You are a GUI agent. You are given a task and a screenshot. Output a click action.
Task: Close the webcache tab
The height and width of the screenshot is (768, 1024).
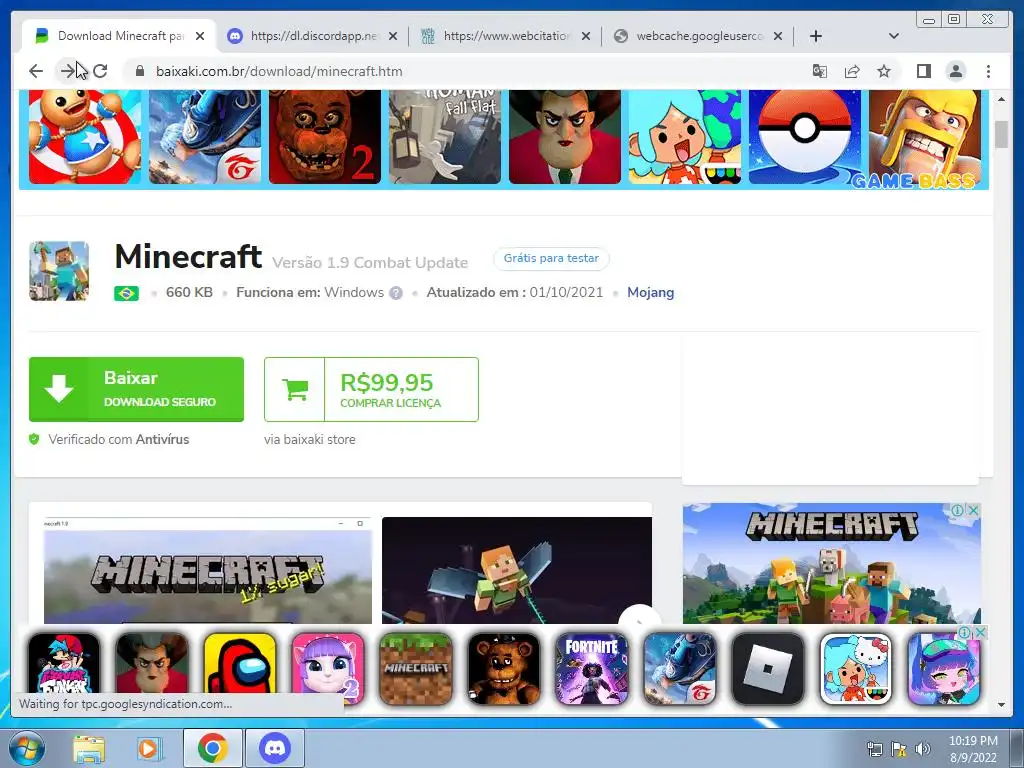[778, 36]
